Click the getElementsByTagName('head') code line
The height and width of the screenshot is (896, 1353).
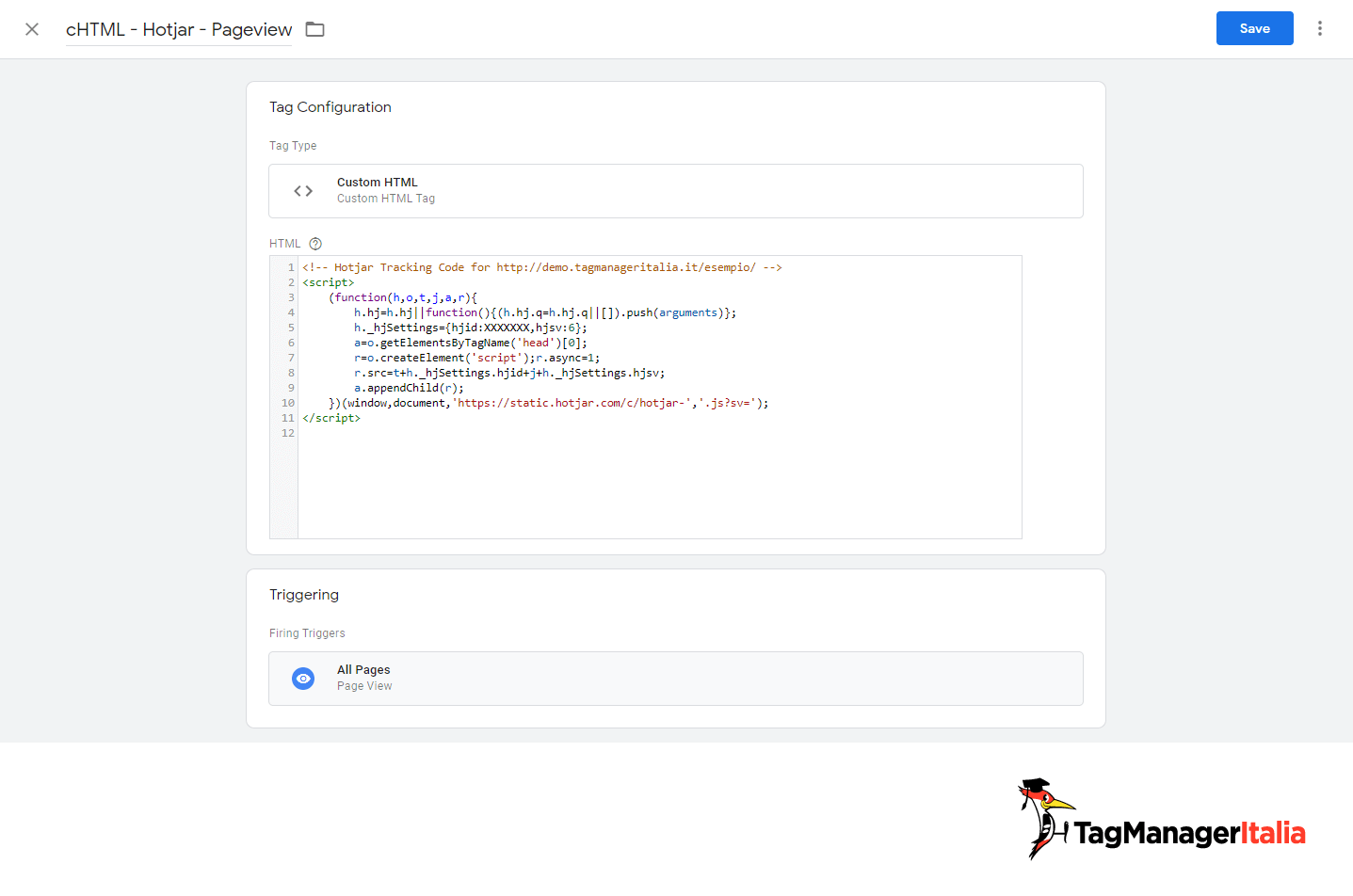pyautogui.click(x=471, y=343)
